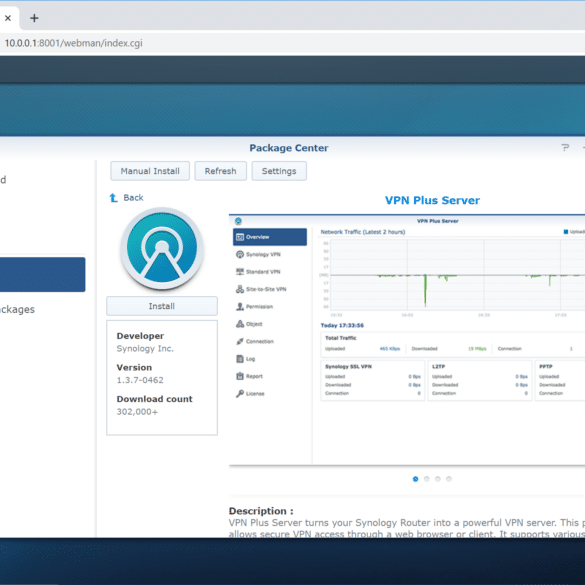Open the Package Center help question mark

coord(565,148)
